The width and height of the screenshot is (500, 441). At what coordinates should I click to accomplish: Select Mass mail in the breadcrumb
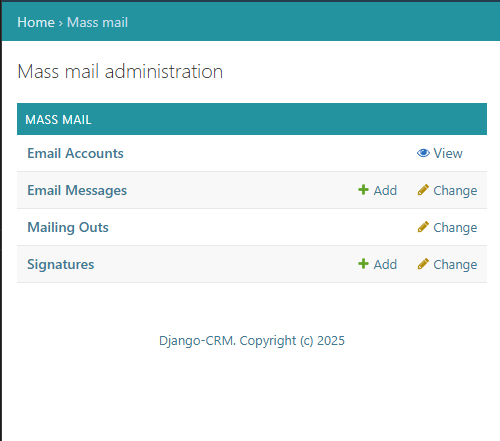[97, 22]
